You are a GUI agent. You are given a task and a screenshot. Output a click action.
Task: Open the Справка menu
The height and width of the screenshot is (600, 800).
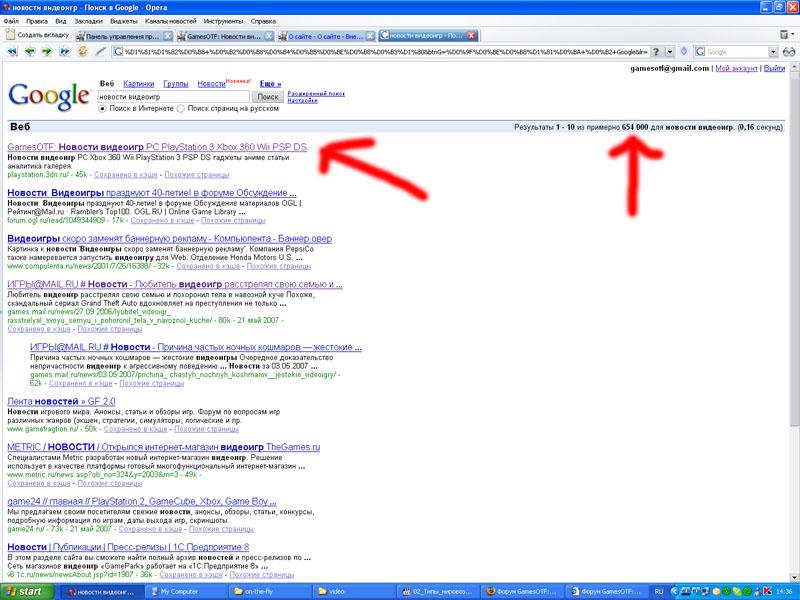click(x=263, y=21)
